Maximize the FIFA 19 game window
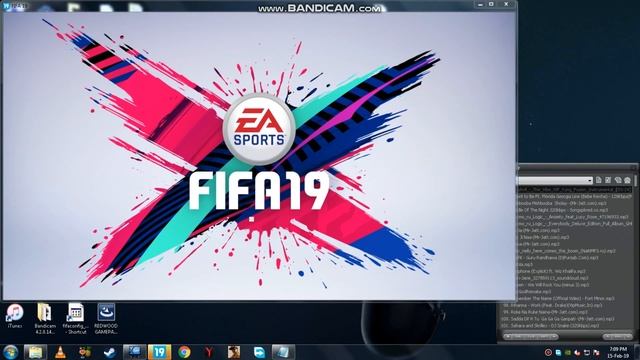Image resolution: width=640 pixels, height=360 pixels. (491, 4)
